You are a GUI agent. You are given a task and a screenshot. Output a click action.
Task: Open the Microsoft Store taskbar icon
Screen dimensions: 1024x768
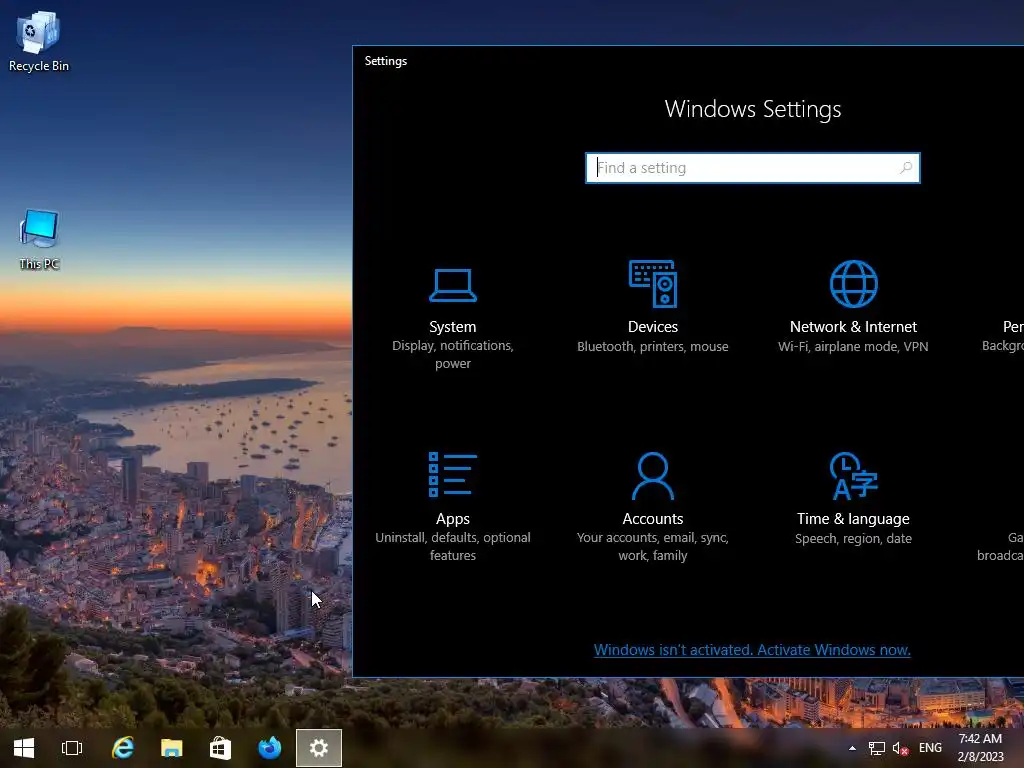(220, 748)
